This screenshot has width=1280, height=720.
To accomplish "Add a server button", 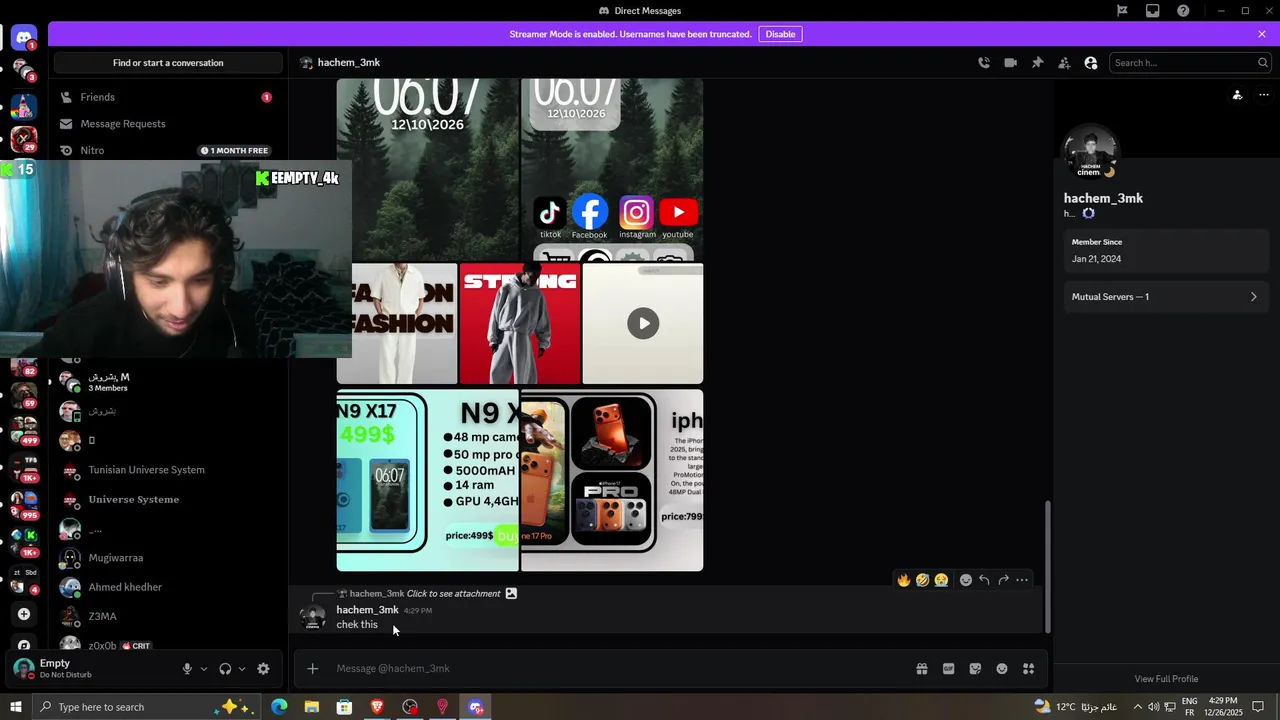I will pos(24,614).
